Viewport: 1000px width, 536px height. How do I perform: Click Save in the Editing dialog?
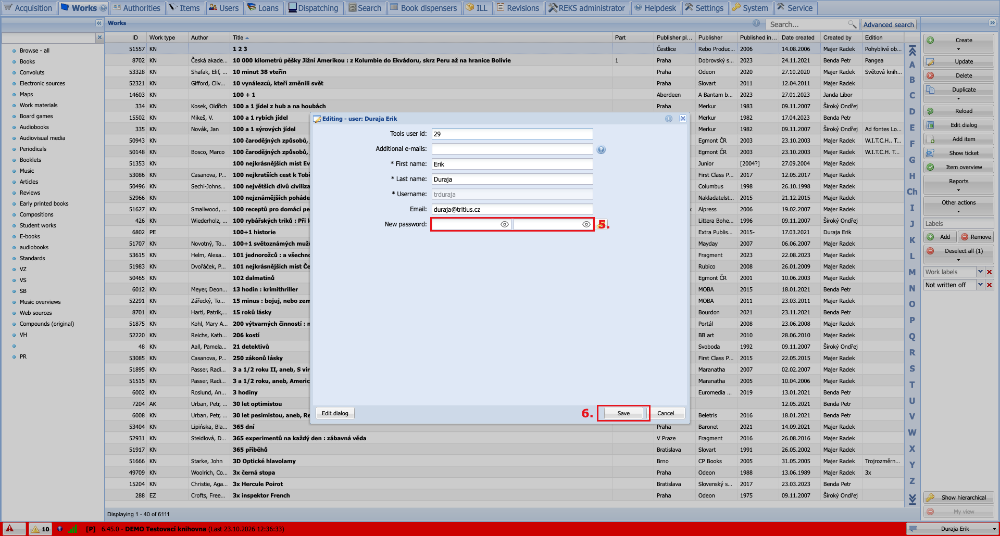(623, 413)
